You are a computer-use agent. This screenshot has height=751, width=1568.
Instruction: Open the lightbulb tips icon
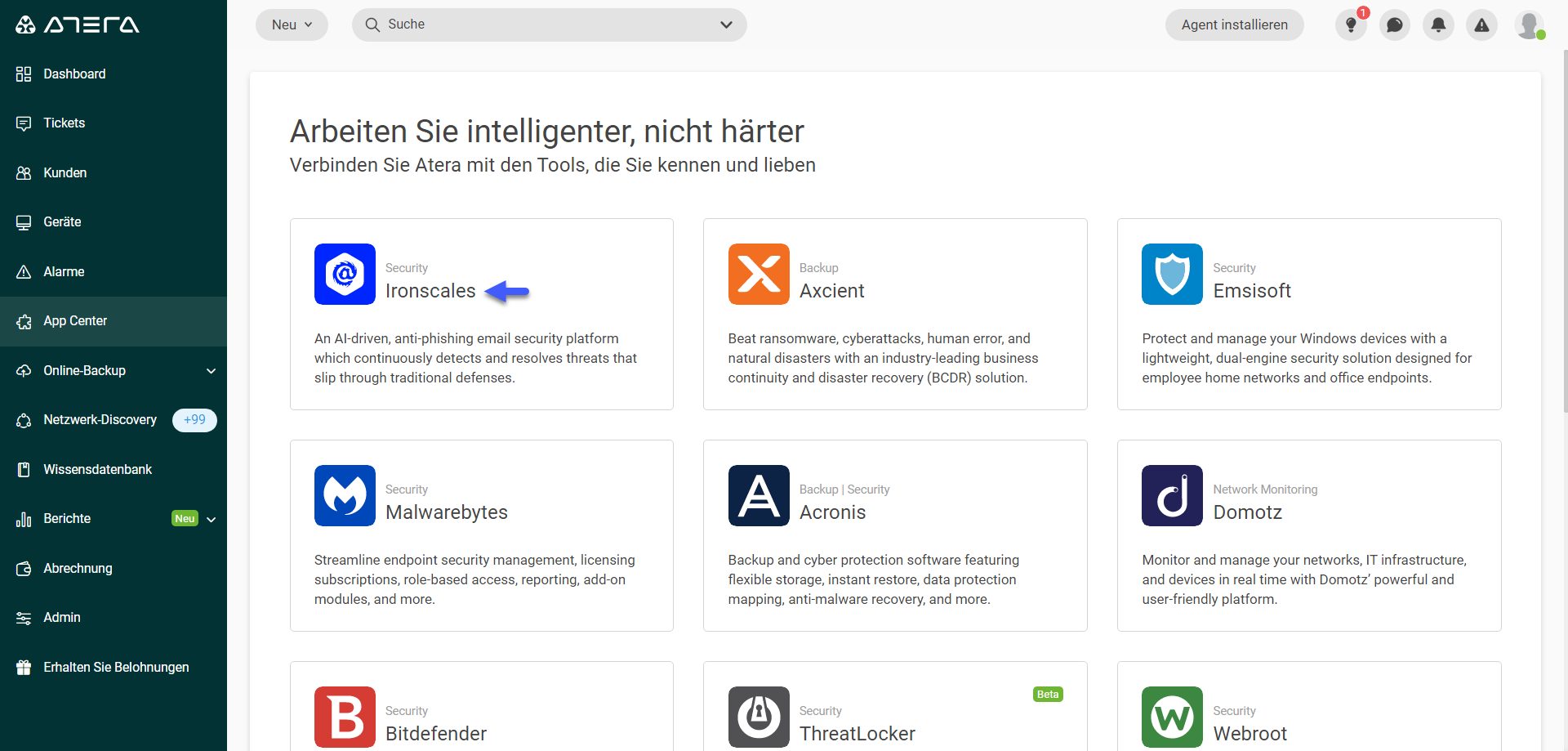[x=1351, y=25]
